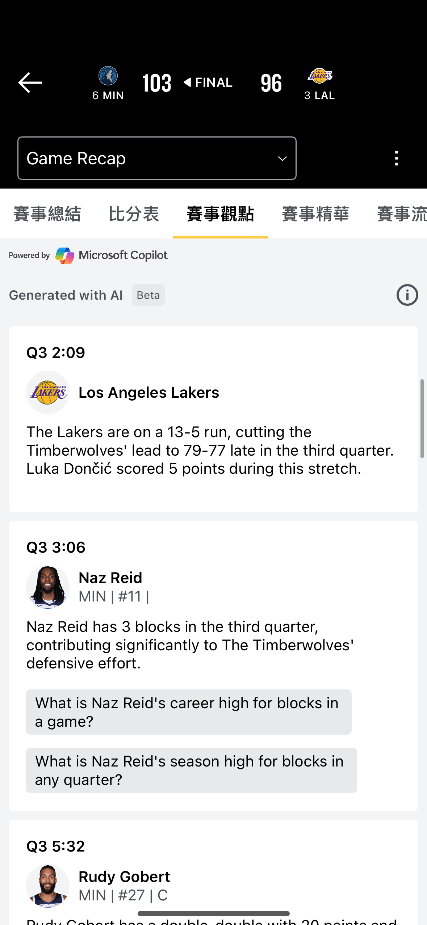Select the 賽事觀點 tab
Screen dimensions: 427x925
click(x=220, y=214)
